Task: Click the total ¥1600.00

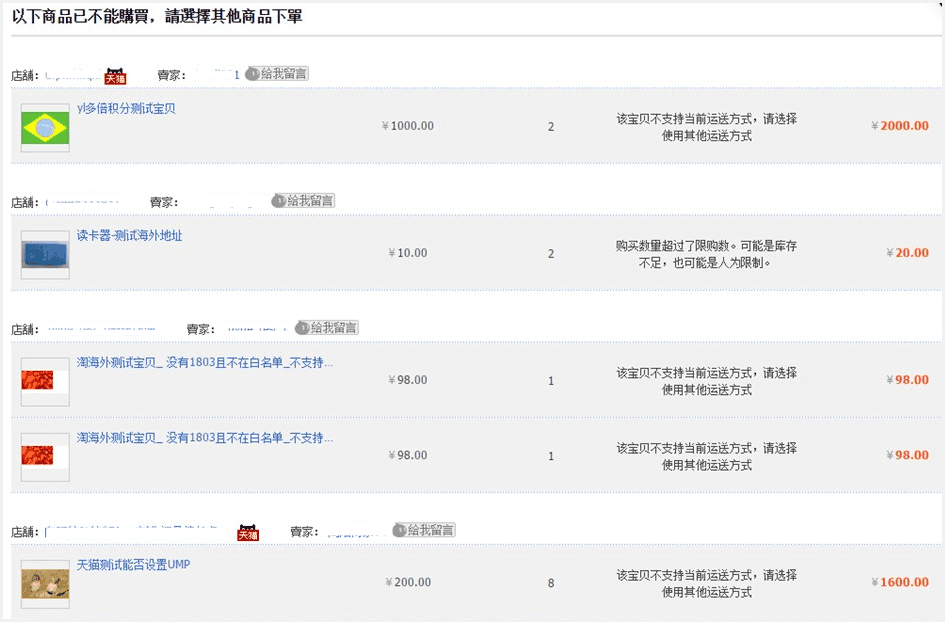Action: pyautogui.click(x=900, y=582)
